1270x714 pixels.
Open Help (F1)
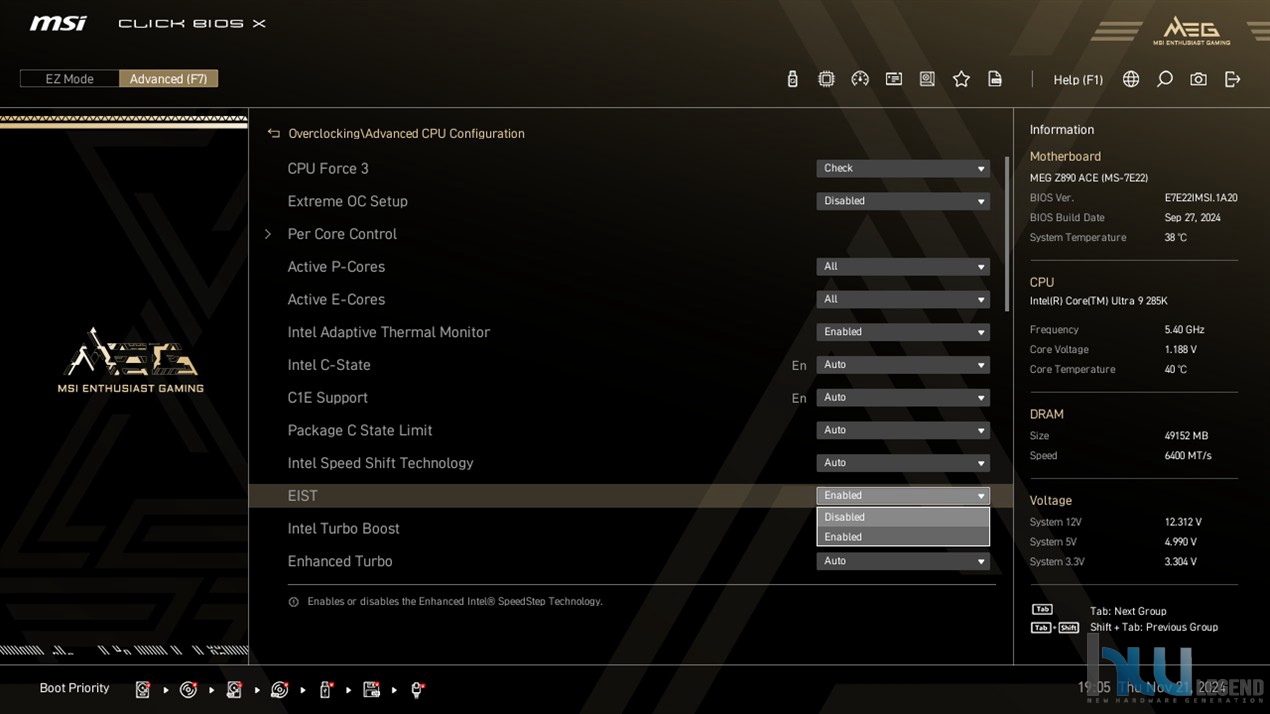[1078, 80]
